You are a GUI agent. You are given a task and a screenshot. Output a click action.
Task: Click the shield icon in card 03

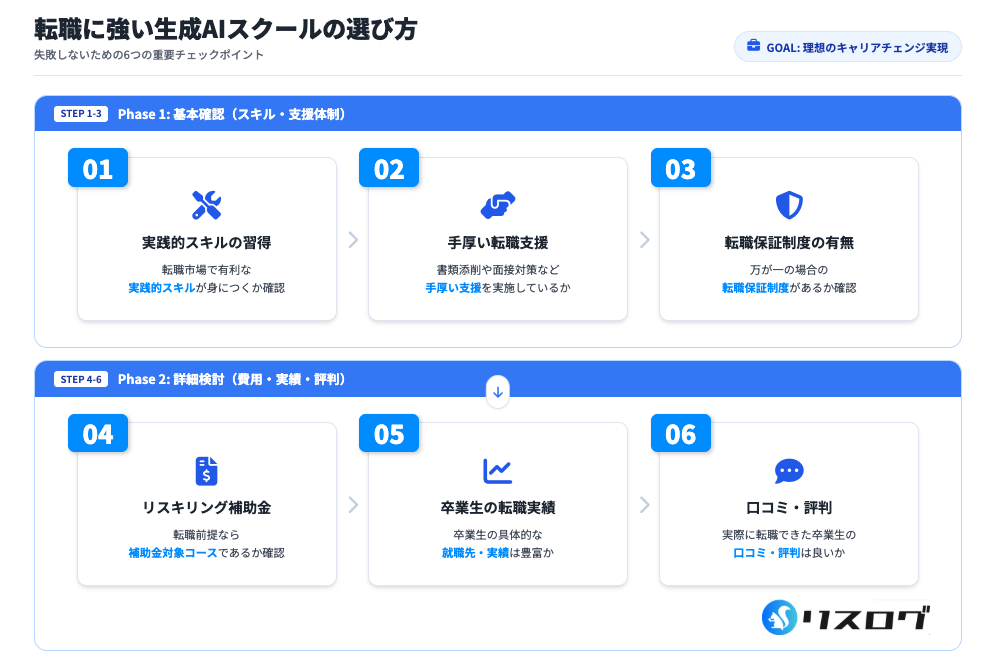coord(789,205)
